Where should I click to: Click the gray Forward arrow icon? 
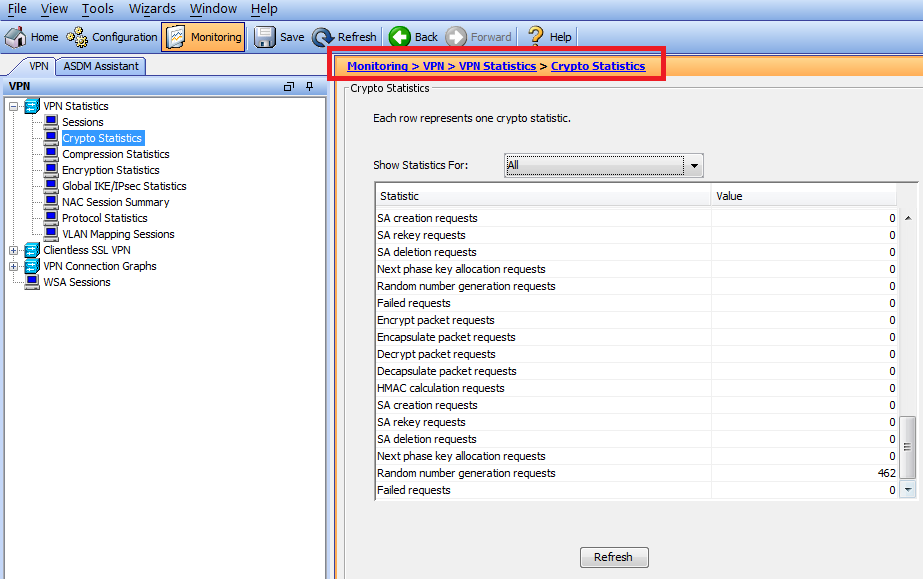(x=456, y=37)
